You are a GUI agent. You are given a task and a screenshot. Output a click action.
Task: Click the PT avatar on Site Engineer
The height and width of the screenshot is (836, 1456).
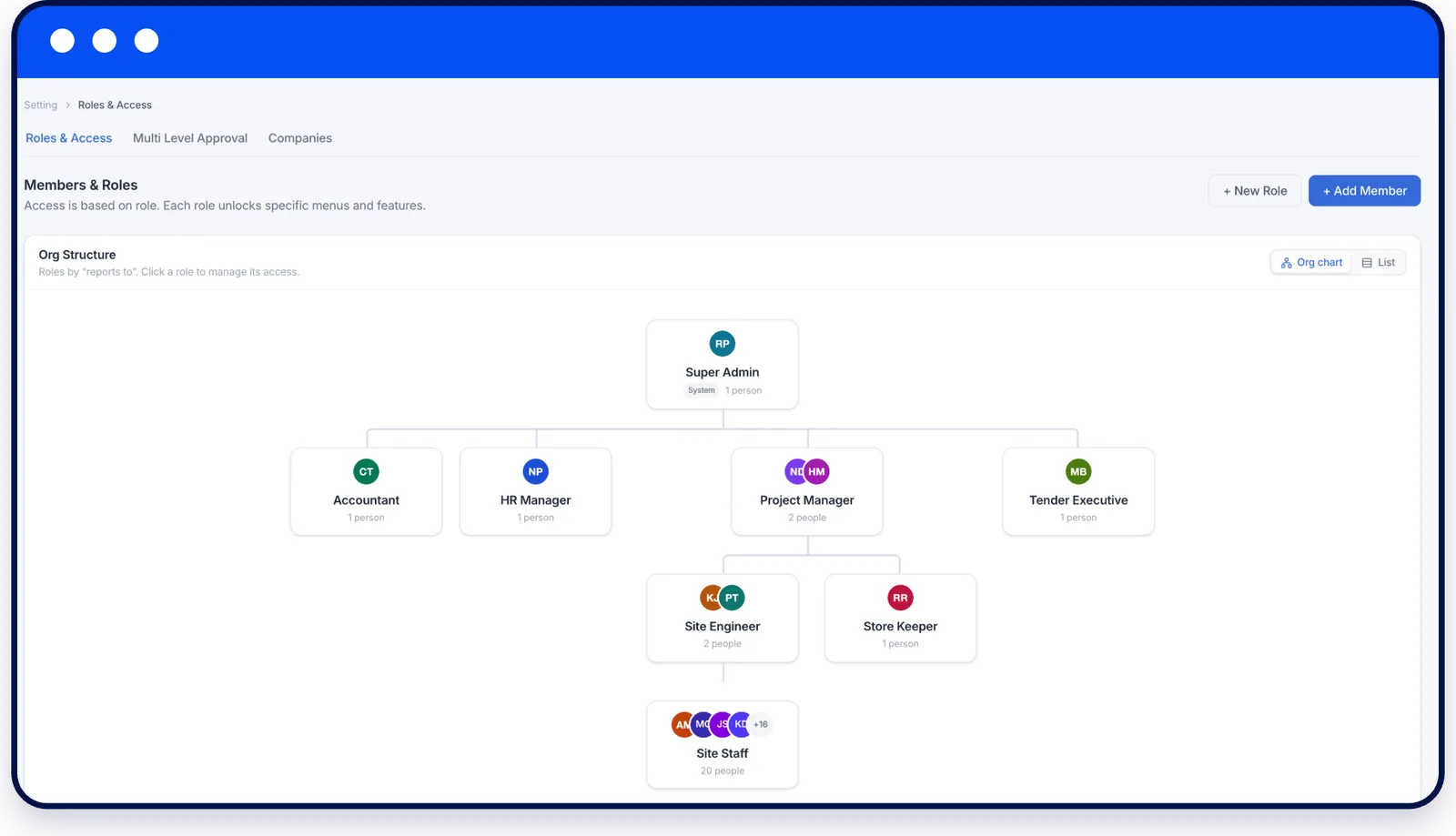click(732, 598)
